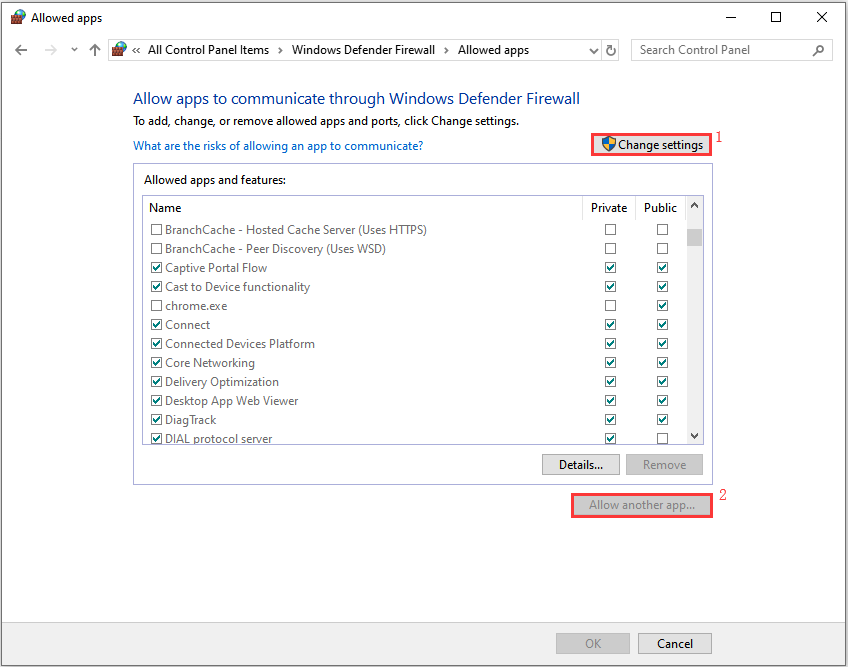Focus the Search Control Panel field
The width and height of the screenshot is (848, 667).
click(x=731, y=50)
